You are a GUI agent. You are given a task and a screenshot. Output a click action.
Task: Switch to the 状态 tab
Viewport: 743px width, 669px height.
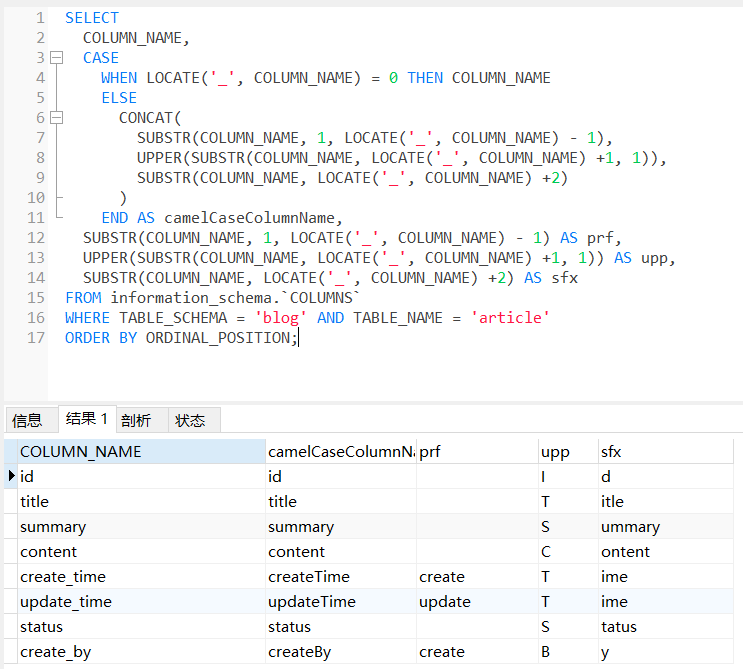(194, 420)
